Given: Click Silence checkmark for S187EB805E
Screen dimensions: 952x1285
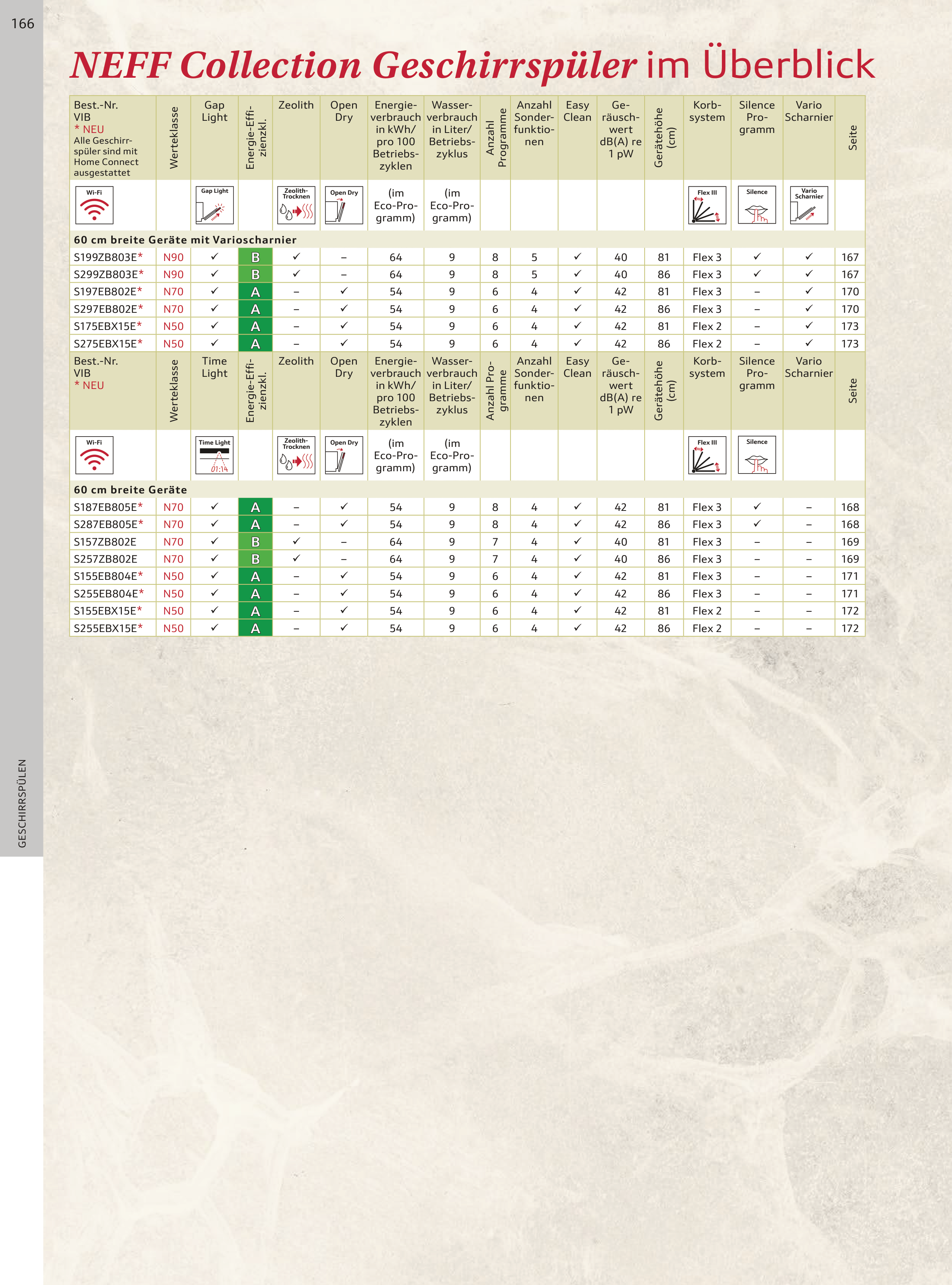Looking at the screenshot, I should (757, 507).
